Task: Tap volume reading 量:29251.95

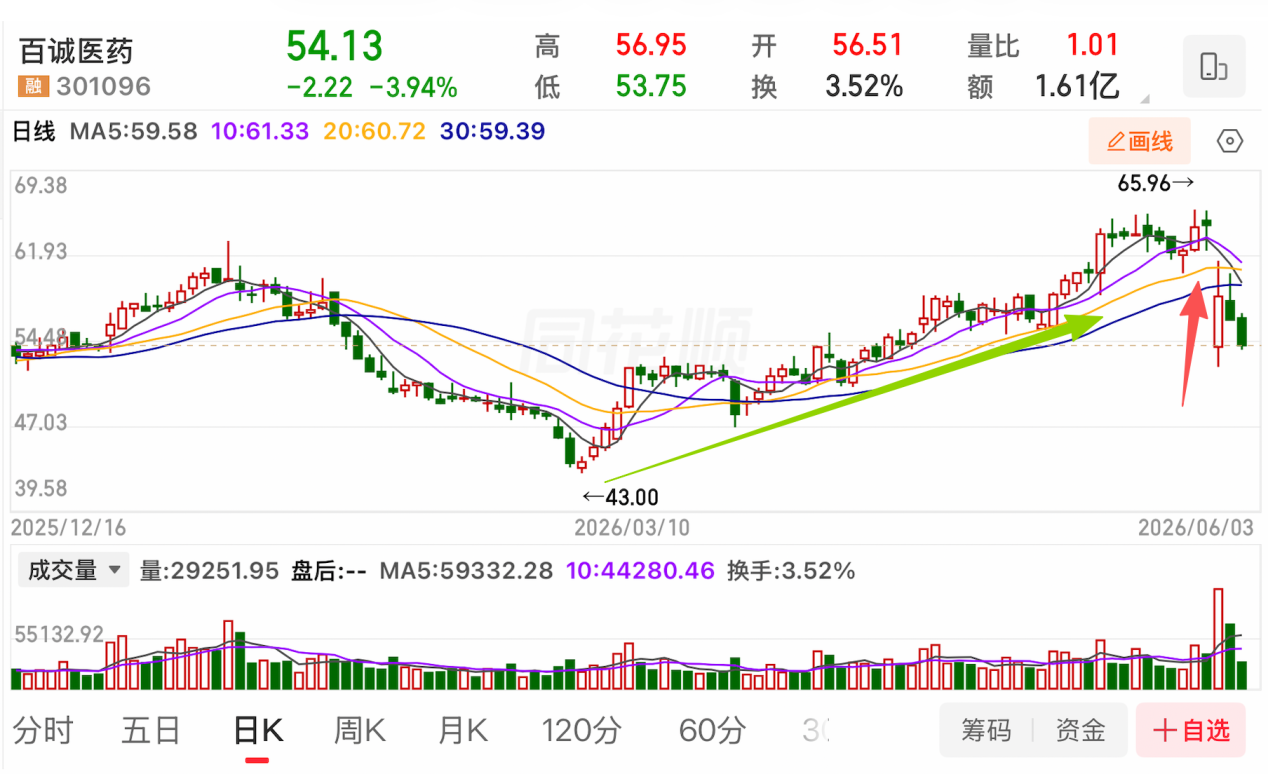Action: point(209,571)
